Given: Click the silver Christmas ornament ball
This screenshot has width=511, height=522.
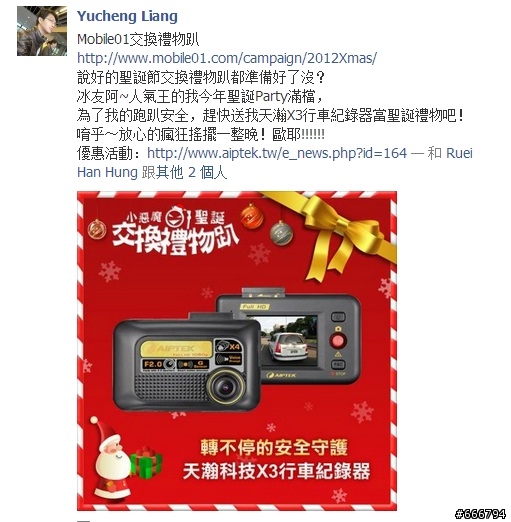Looking at the screenshot, I should (281, 233).
